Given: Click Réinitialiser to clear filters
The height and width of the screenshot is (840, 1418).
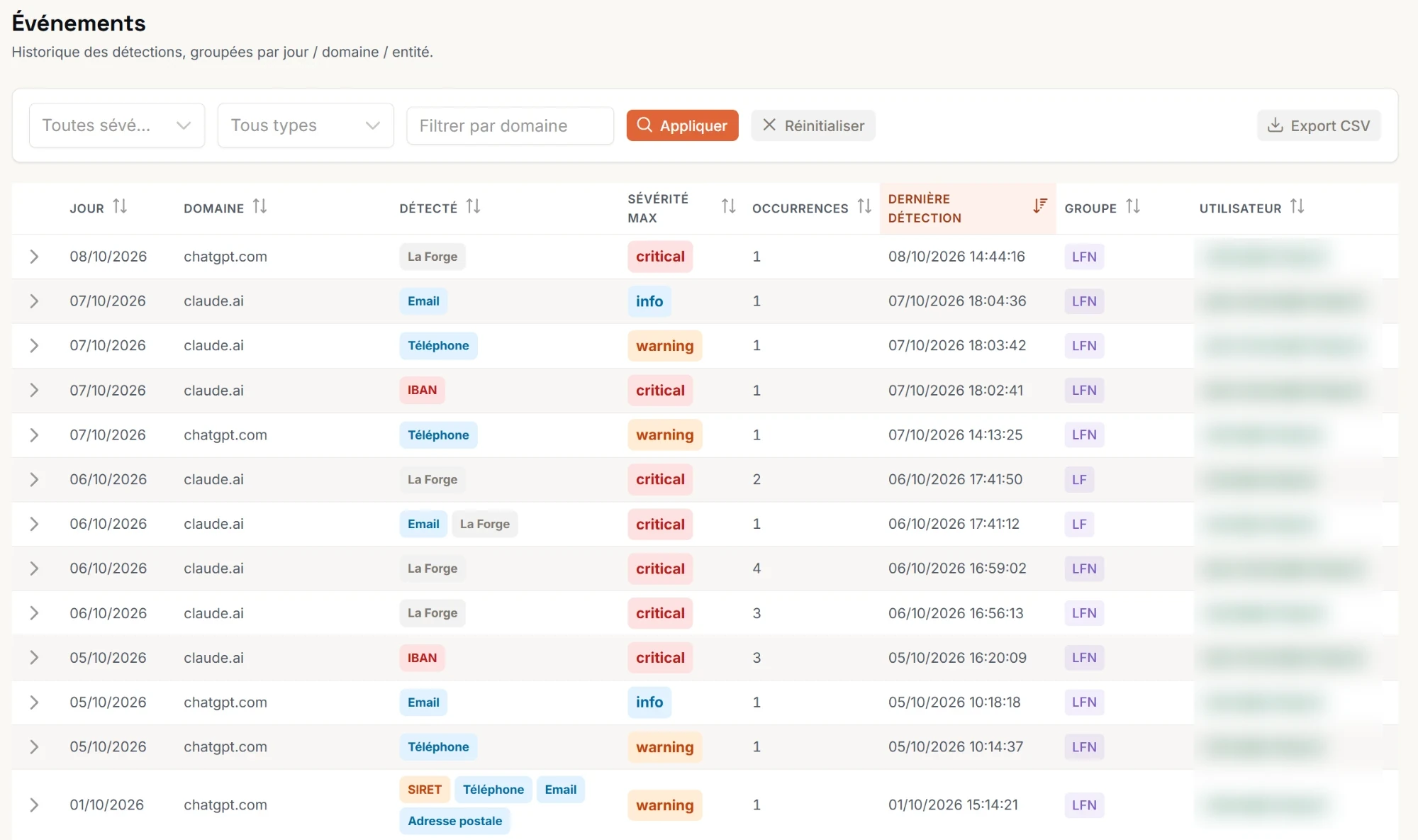Looking at the screenshot, I should point(813,125).
